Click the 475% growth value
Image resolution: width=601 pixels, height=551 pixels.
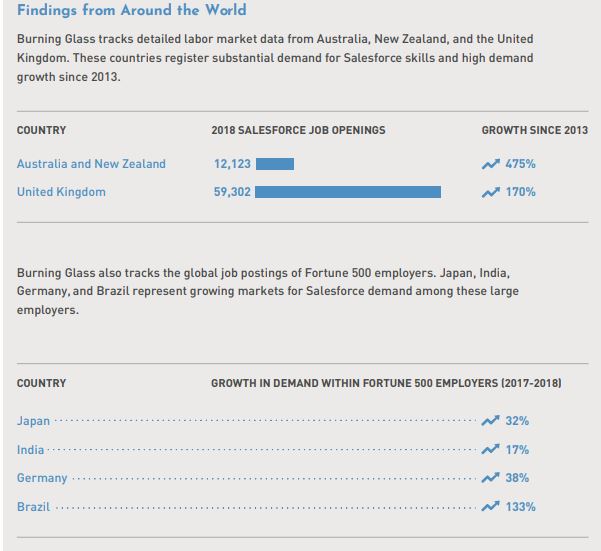point(521,164)
